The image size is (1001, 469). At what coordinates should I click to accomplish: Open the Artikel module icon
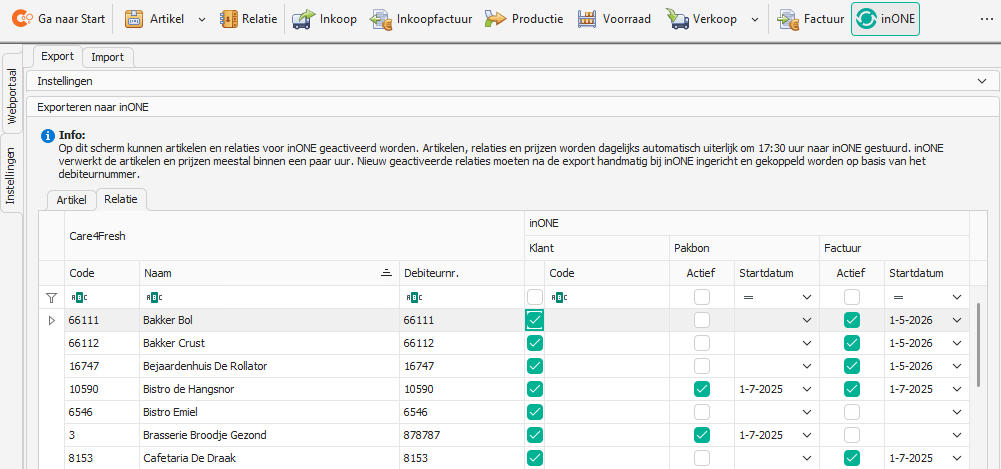134,19
